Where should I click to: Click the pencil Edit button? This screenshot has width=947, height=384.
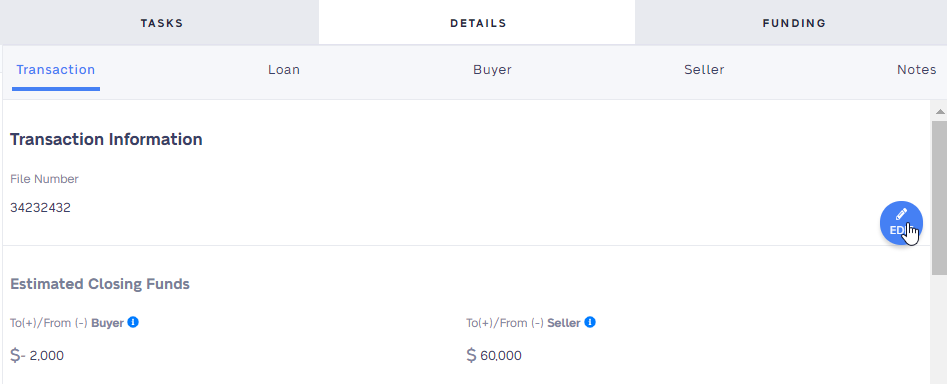[x=901, y=223]
